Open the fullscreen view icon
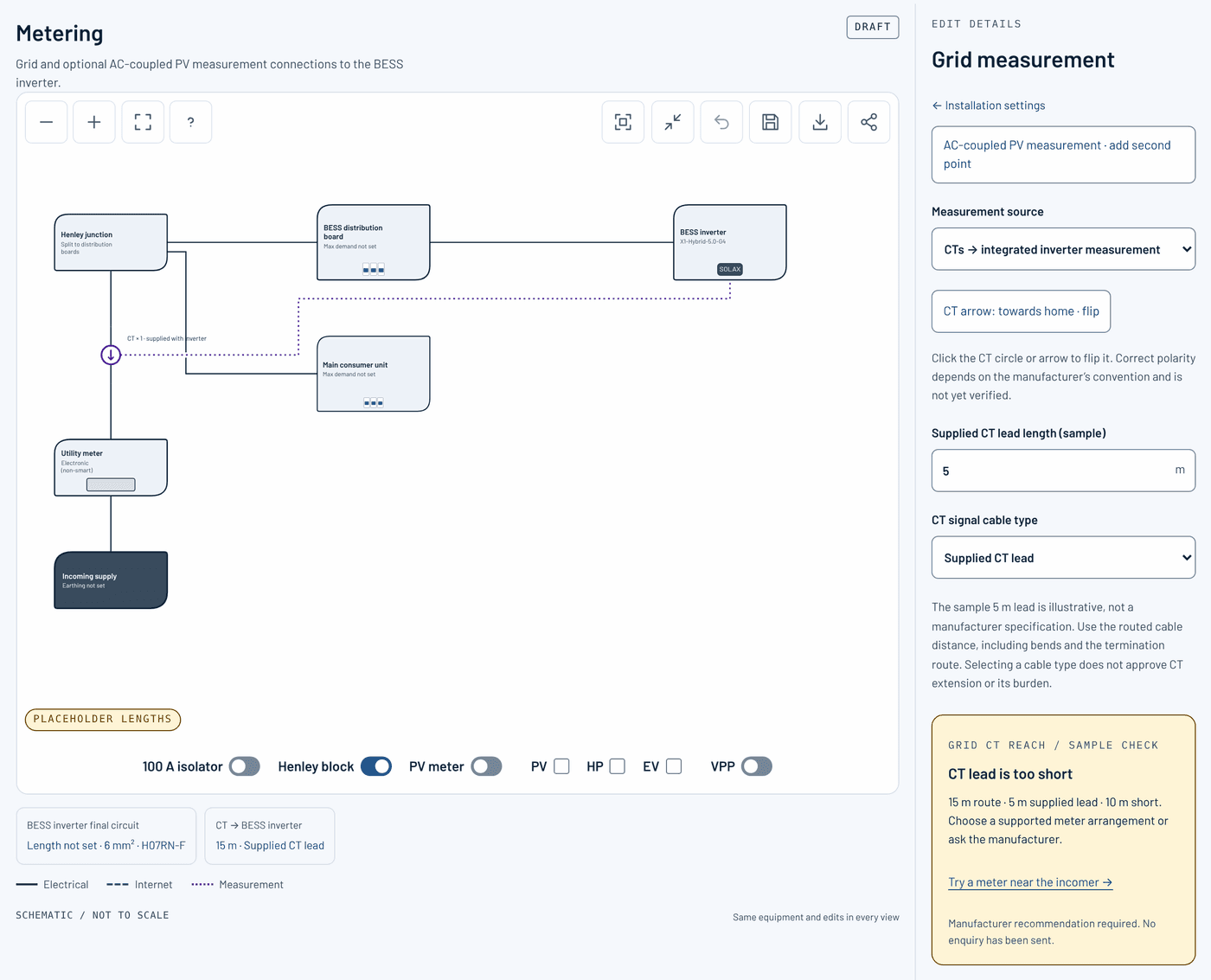Screen dimensions: 1211x980 tap(143, 122)
